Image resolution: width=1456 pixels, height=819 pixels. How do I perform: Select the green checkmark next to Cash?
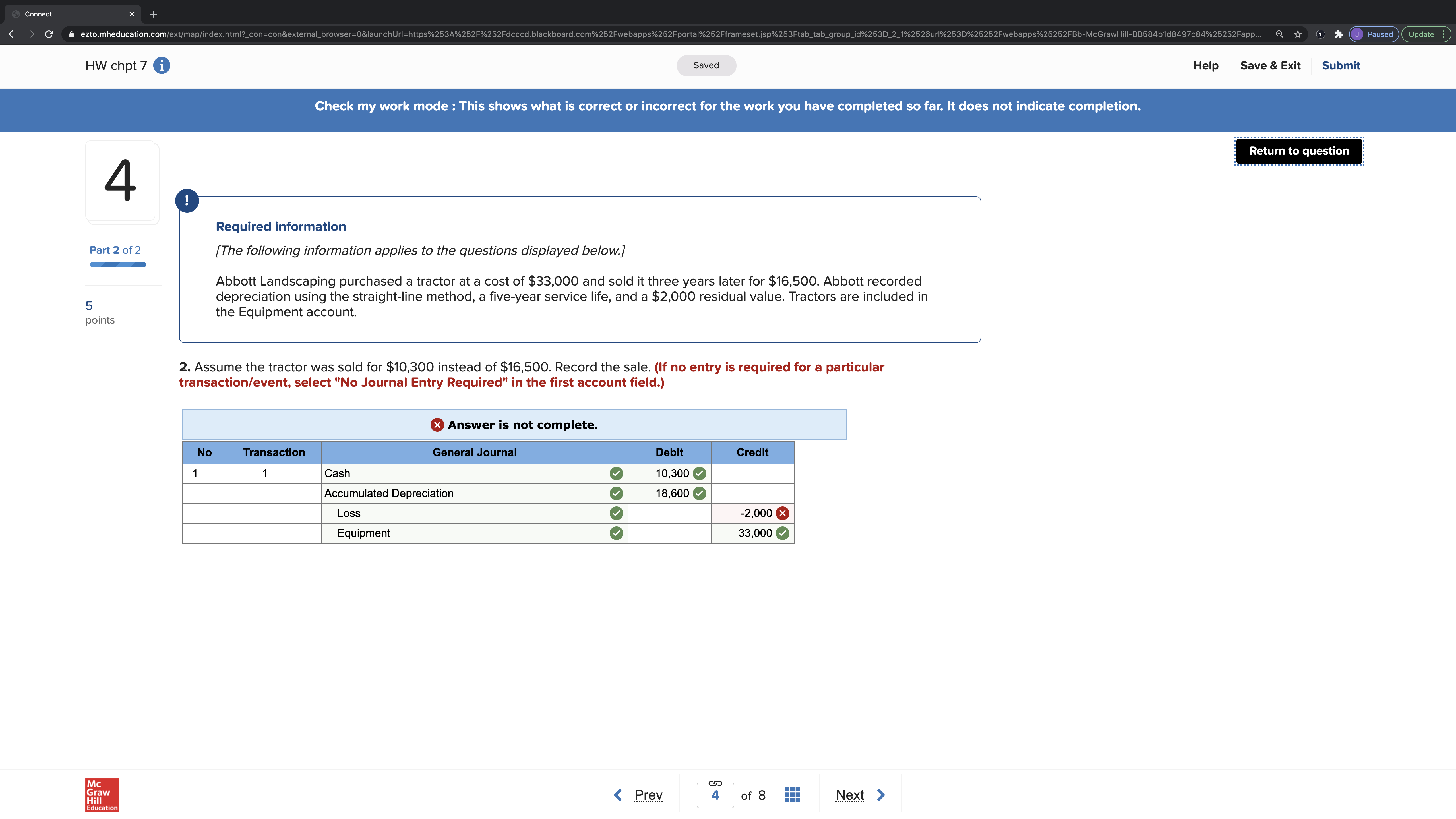pos(616,474)
